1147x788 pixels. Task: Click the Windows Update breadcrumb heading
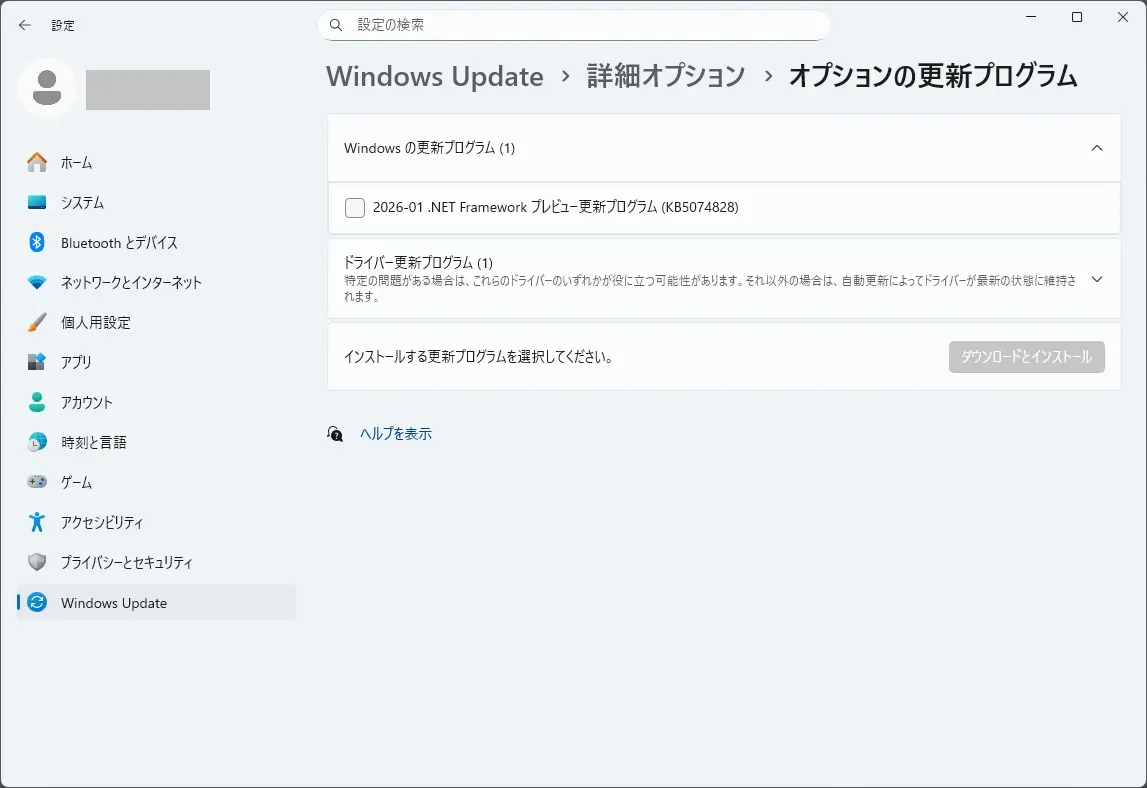pos(435,76)
